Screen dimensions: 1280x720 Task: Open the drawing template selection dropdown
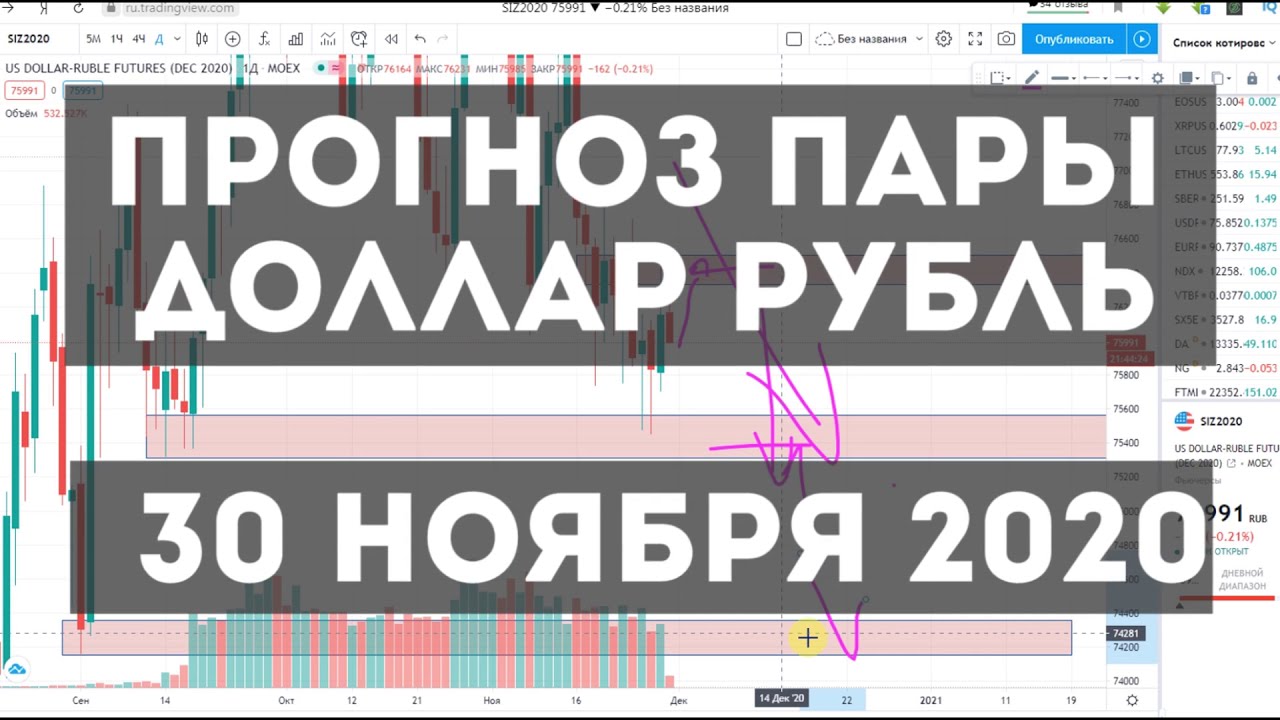tap(1000, 78)
